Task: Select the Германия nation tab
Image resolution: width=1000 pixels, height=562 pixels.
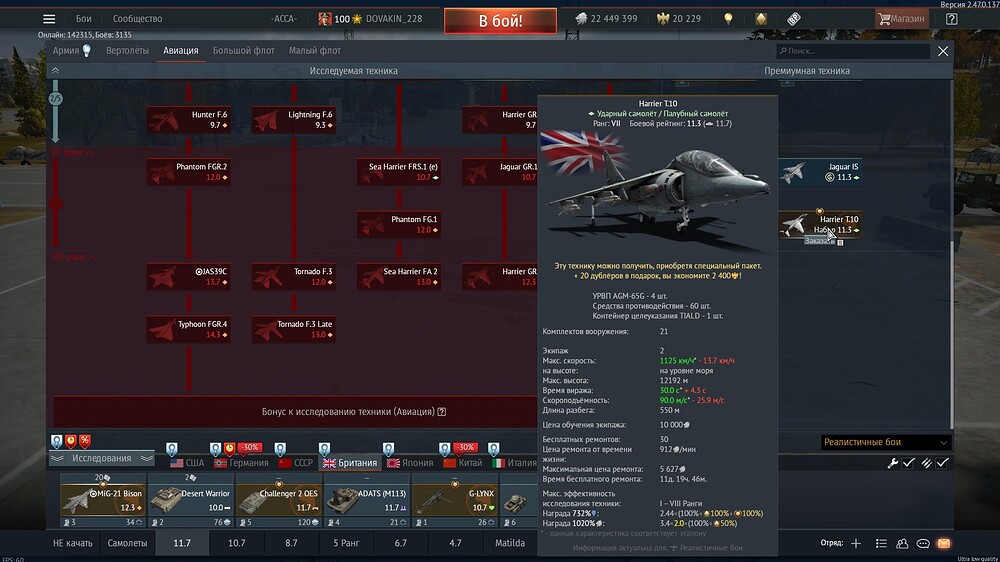Action: (x=242, y=463)
